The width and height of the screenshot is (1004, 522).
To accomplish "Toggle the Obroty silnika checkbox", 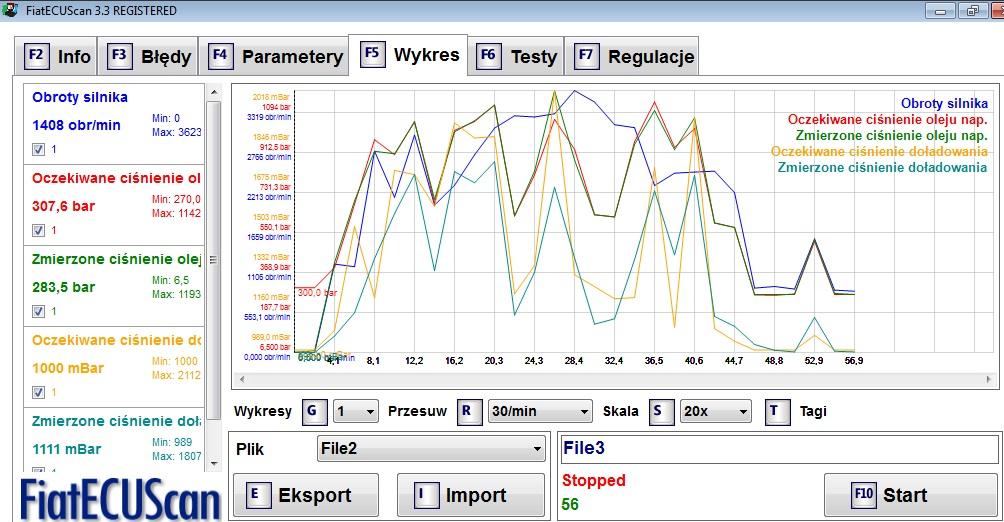I will (x=38, y=149).
